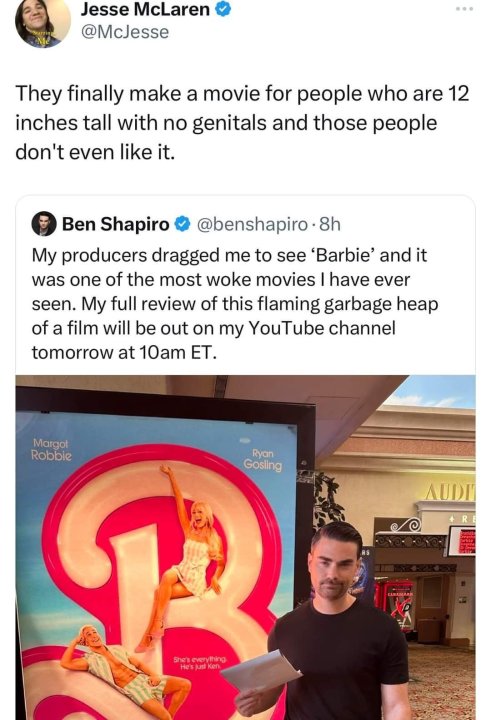Click the white paper held by the man in the photo
This screenshot has height=720, width=491.
260,671
